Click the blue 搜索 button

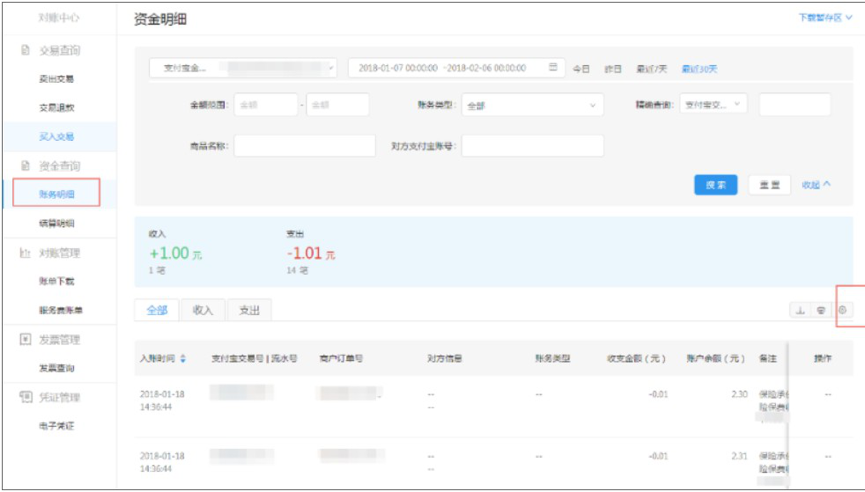point(715,185)
